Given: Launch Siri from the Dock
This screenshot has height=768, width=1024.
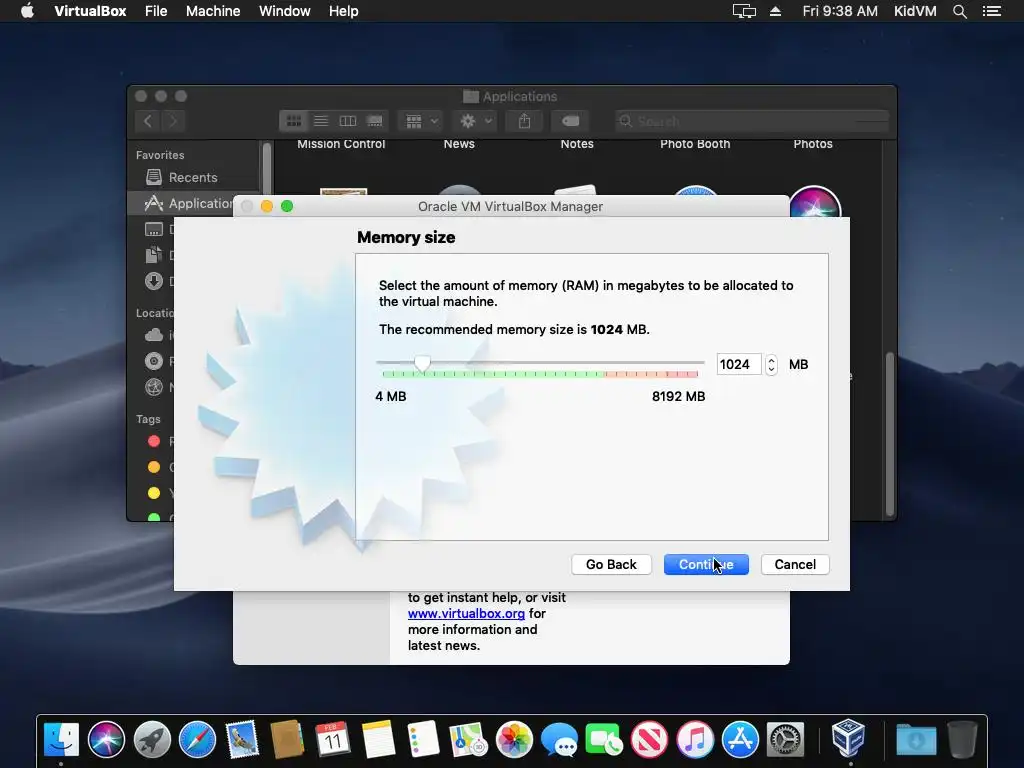Looking at the screenshot, I should (x=106, y=740).
